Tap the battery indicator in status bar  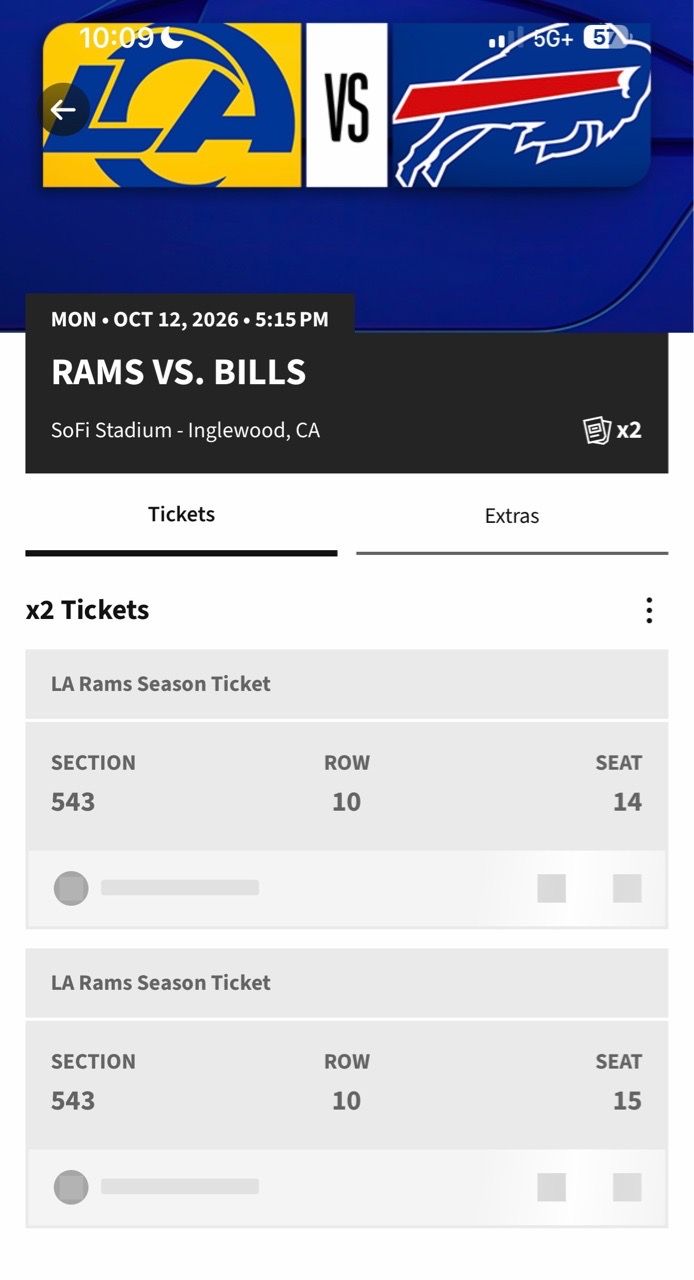(608, 38)
